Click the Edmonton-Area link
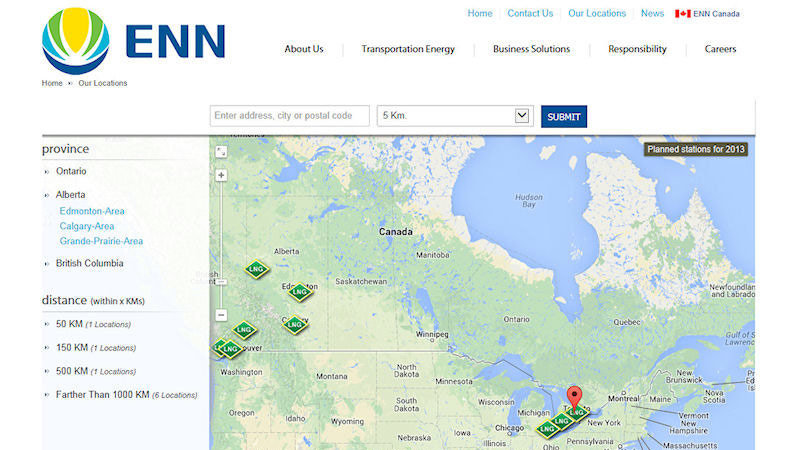 (x=92, y=211)
